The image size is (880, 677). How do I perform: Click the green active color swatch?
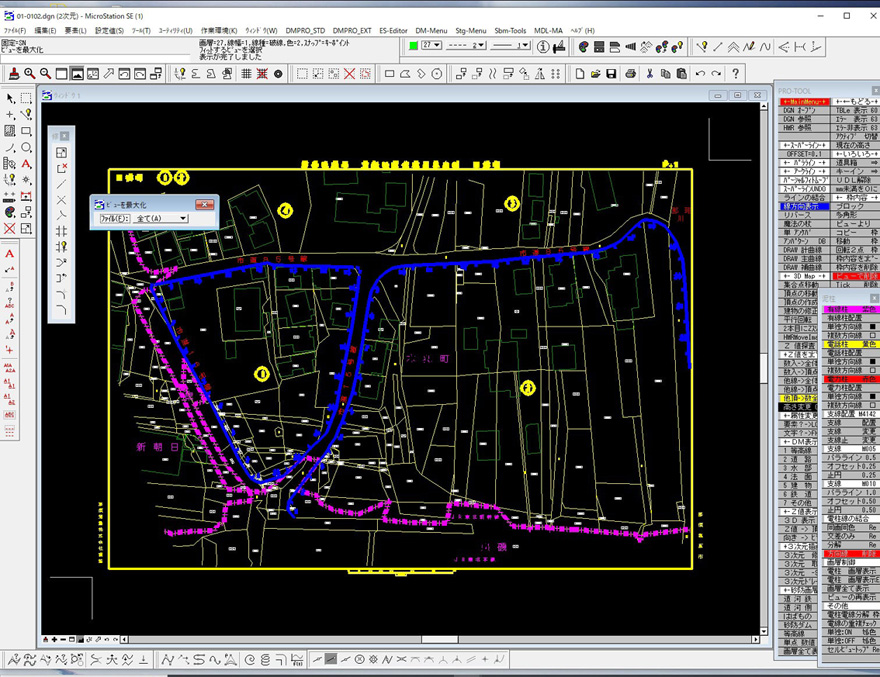point(413,46)
